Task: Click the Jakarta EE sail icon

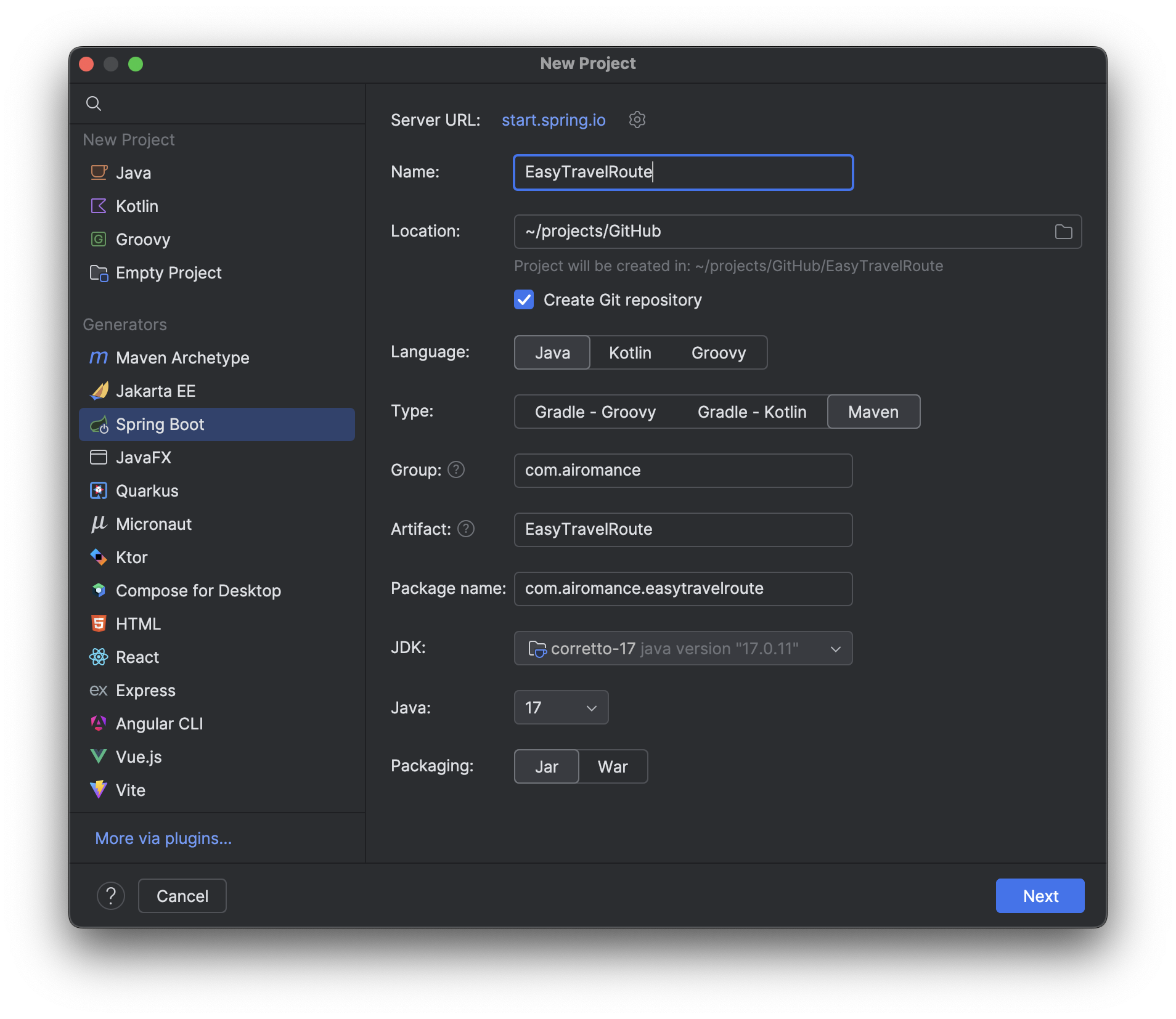Action: (x=99, y=391)
